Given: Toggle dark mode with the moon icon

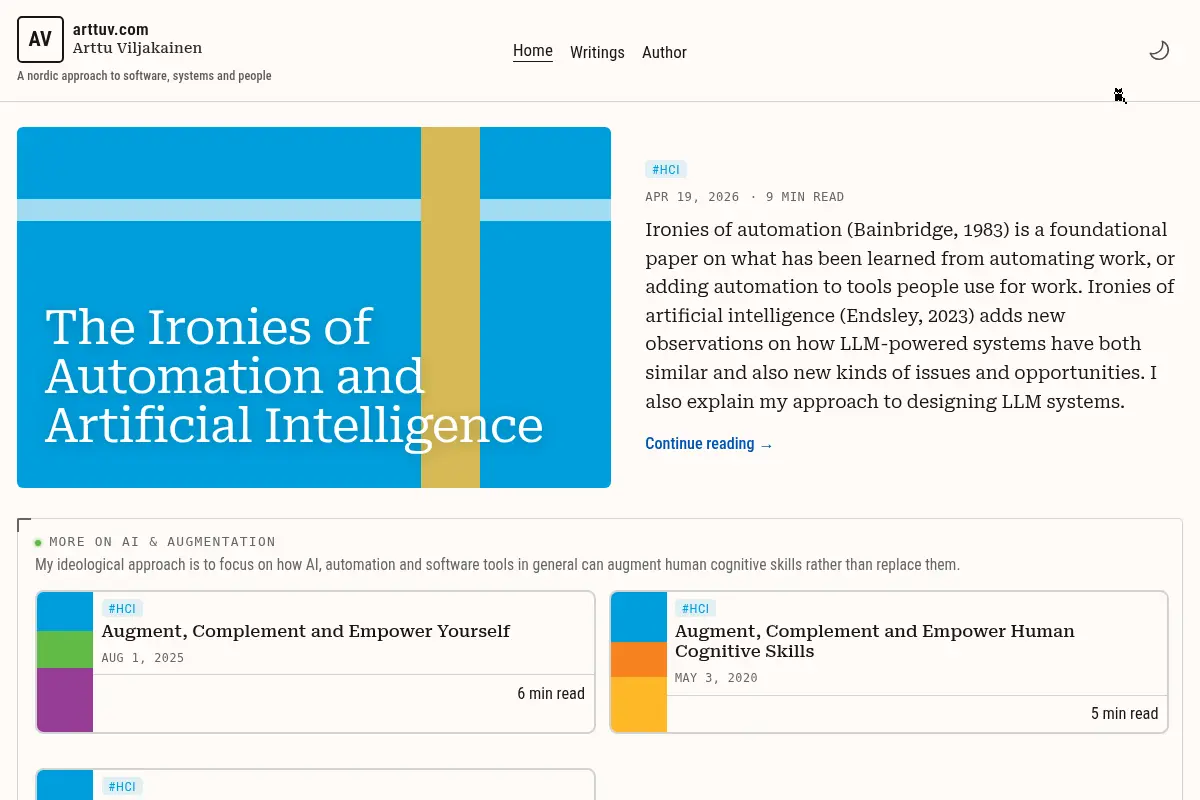Looking at the screenshot, I should [1159, 50].
